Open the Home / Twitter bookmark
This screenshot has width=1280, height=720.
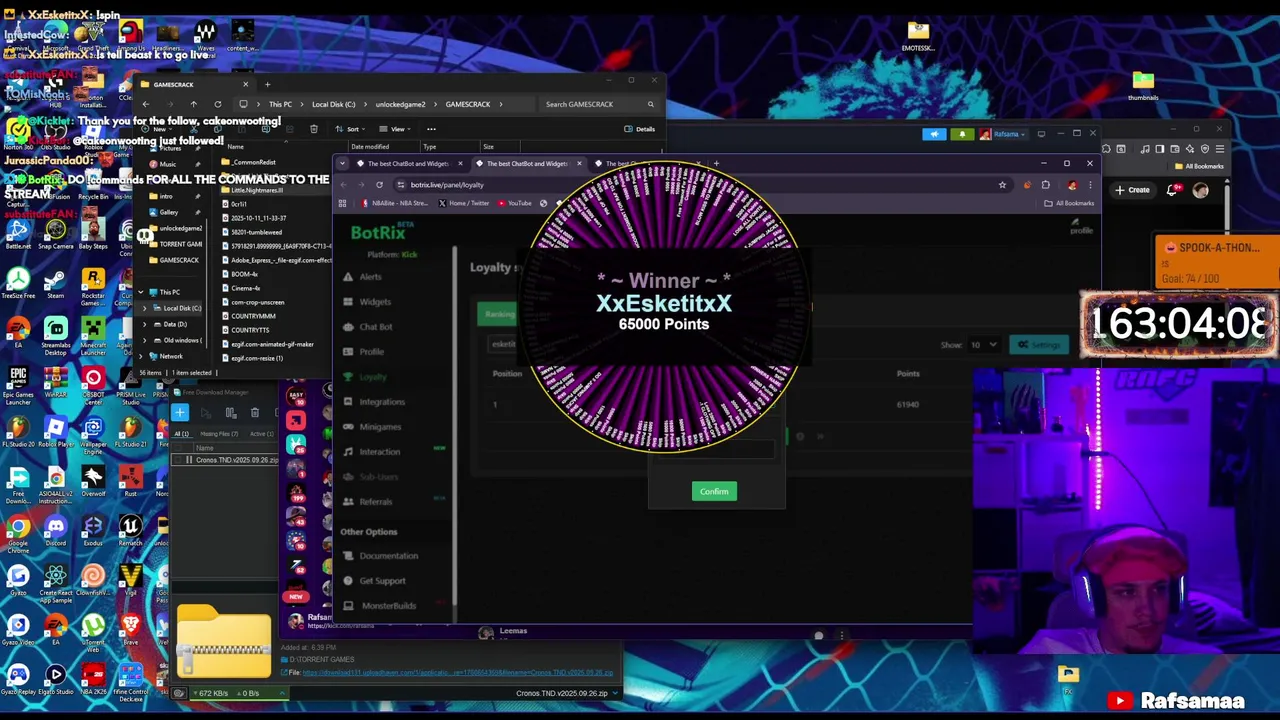point(464,203)
